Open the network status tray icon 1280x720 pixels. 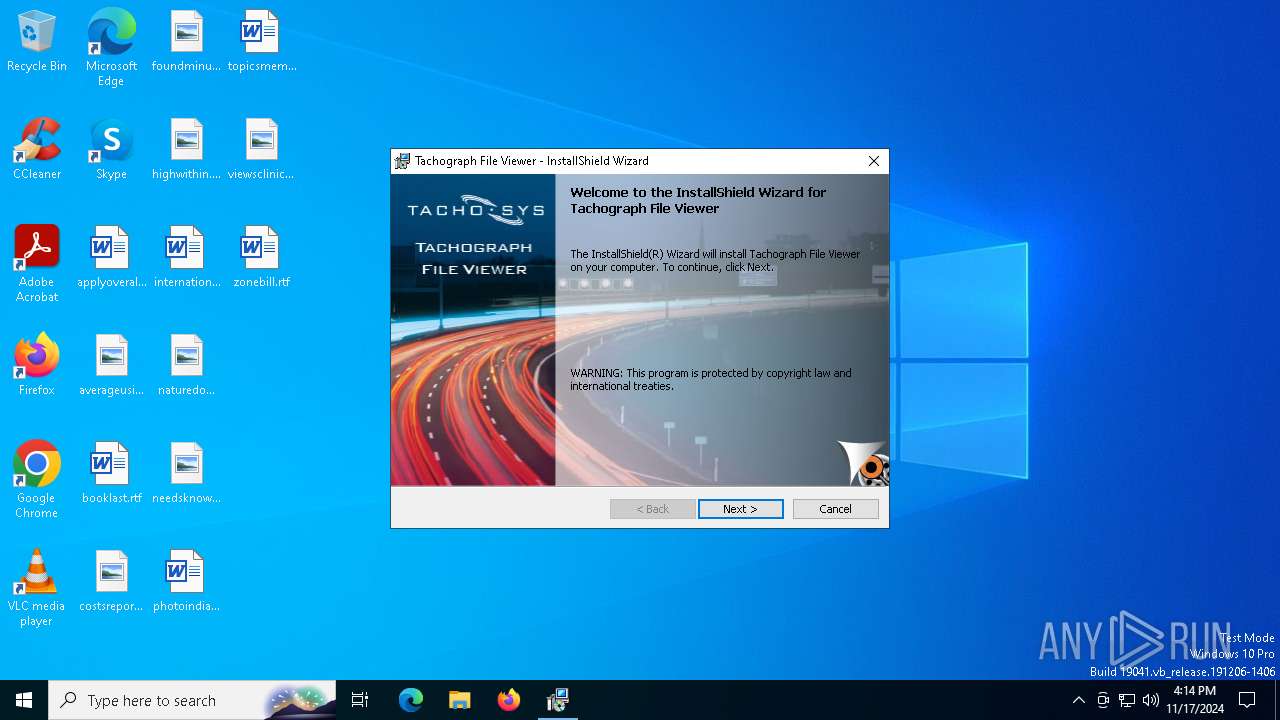[x=1127, y=700]
